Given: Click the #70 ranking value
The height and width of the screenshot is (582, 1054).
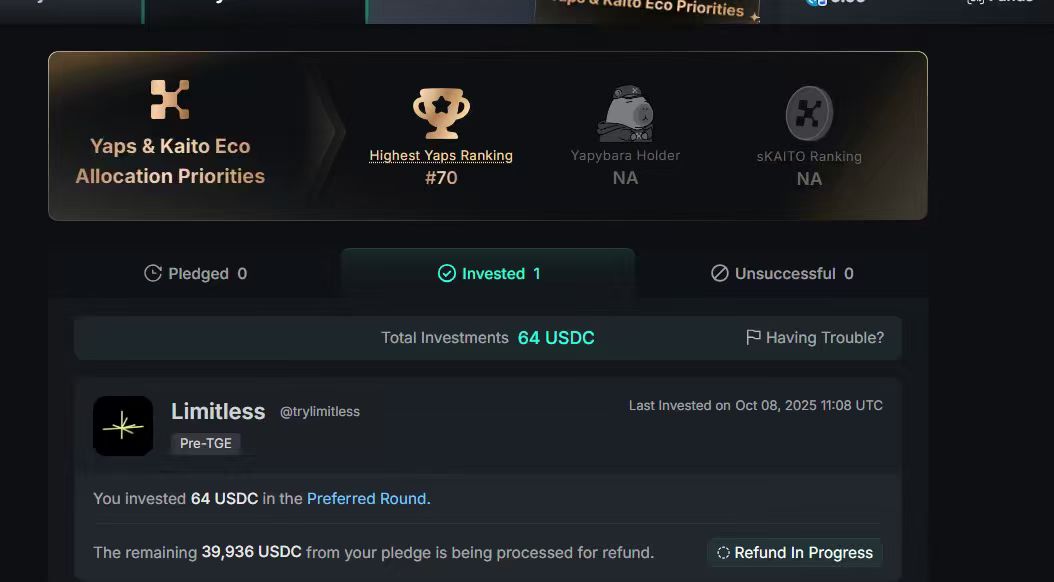Looking at the screenshot, I should (x=441, y=179).
